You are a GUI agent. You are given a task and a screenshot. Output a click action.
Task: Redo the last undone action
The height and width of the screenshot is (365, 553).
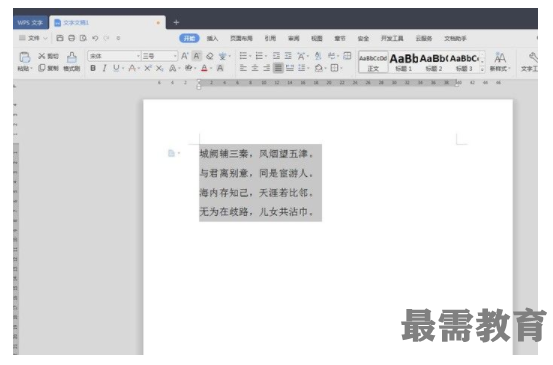click(x=106, y=38)
